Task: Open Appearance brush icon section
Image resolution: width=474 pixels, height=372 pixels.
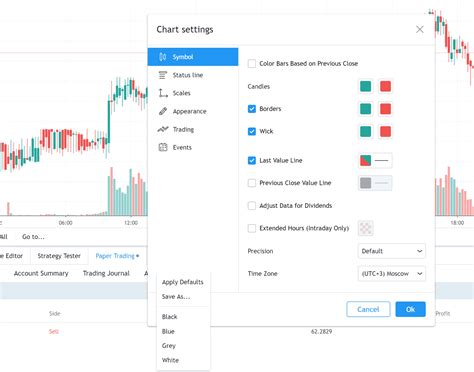Action: click(163, 111)
